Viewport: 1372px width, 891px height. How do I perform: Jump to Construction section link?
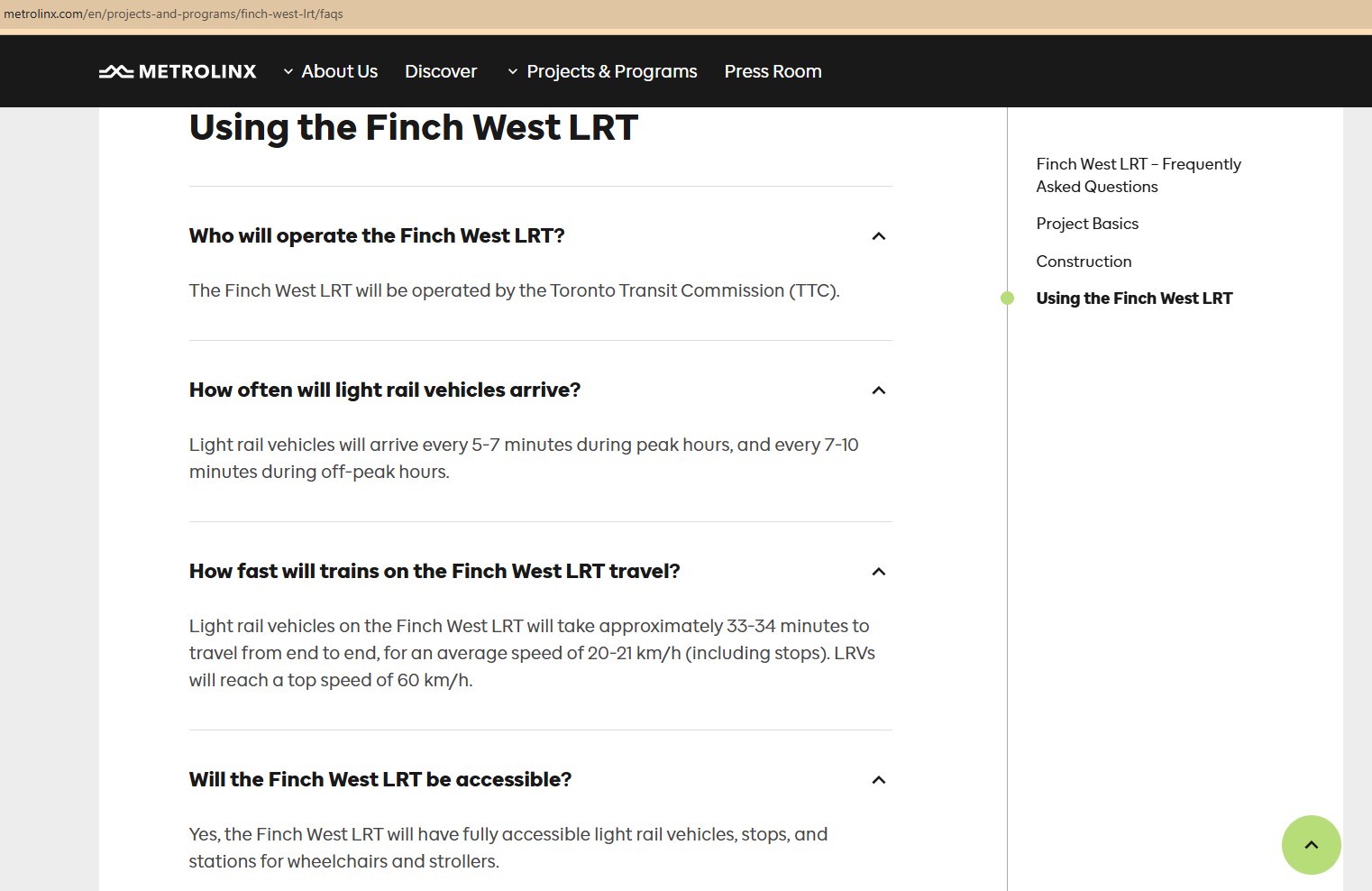[x=1084, y=262]
